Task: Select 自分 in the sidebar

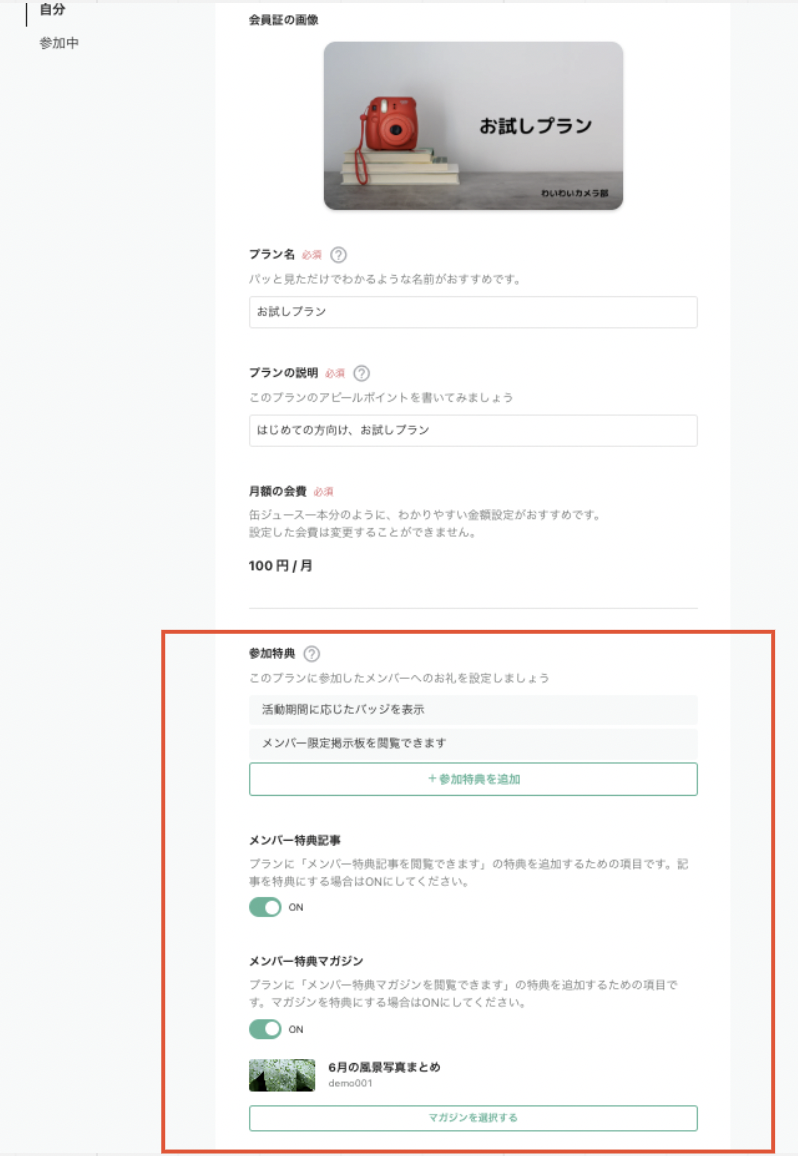Action: point(52,10)
